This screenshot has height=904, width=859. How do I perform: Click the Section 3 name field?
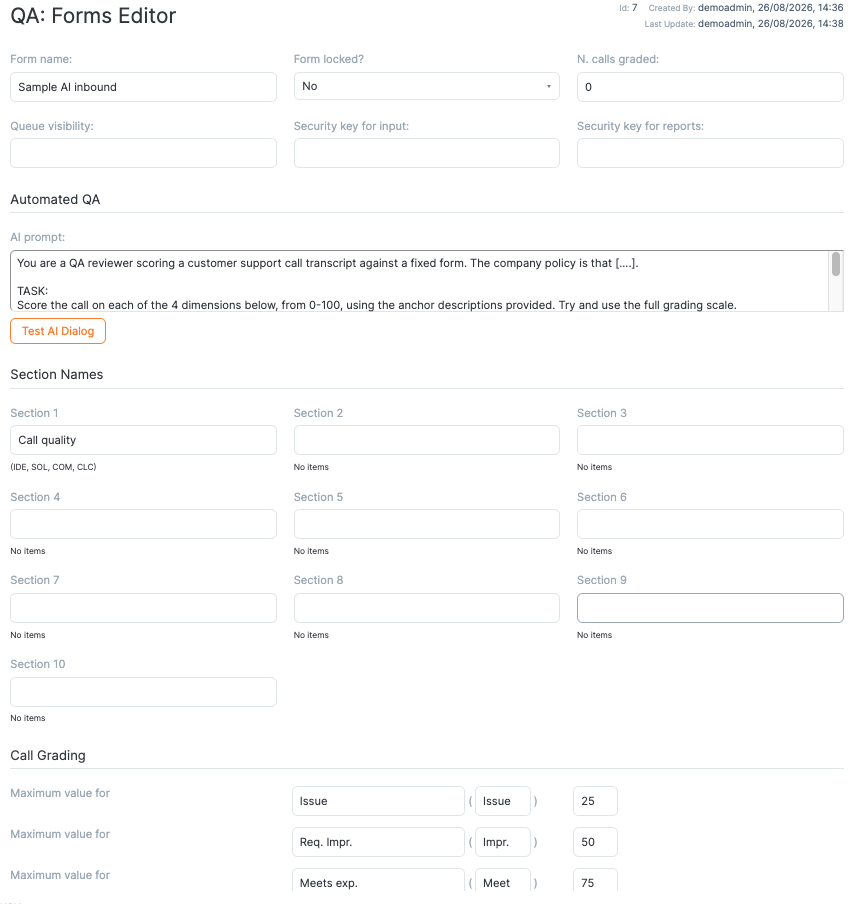tap(710, 440)
